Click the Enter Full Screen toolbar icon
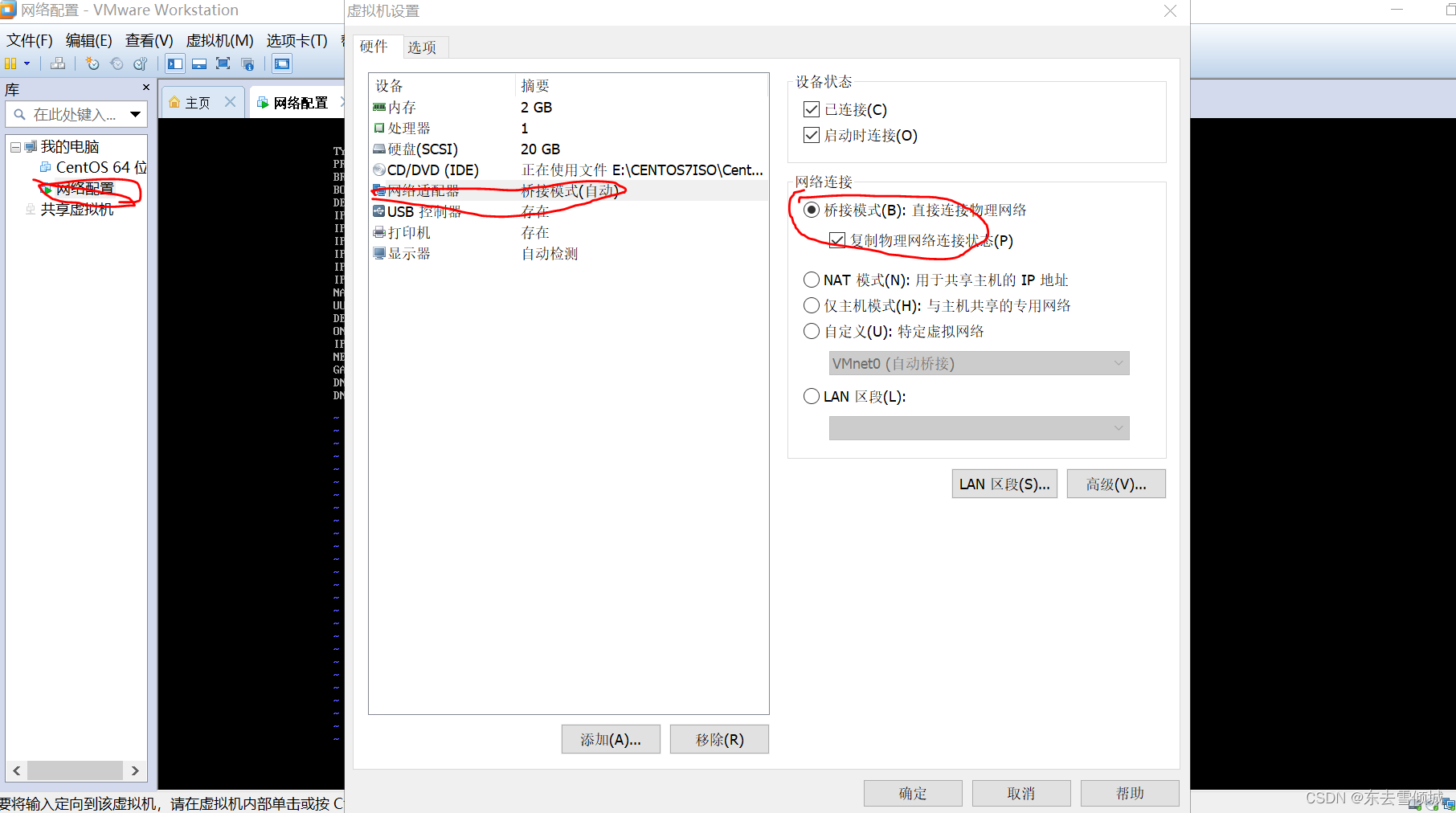Image resolution: width=1456 pixels, height=813 pixels. [223, 63]
